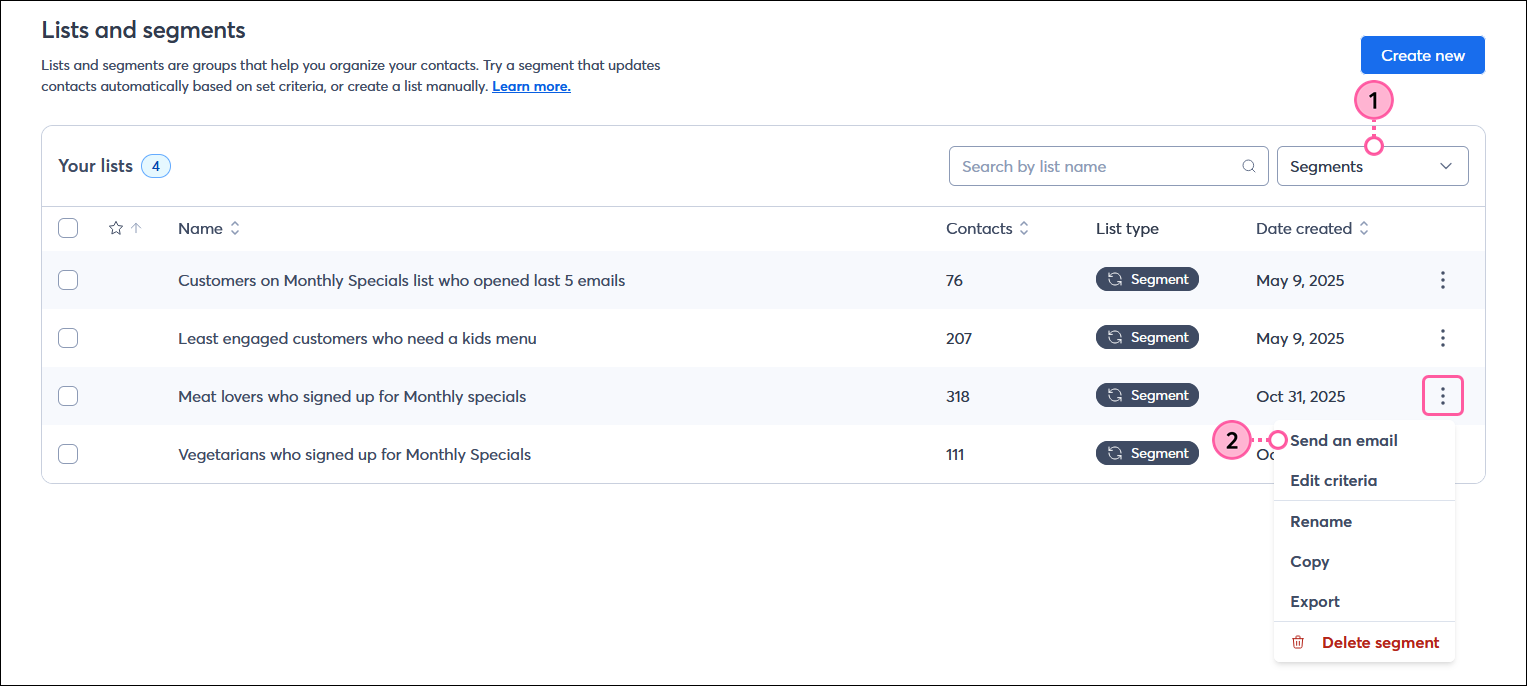Click the star column icon in the table header

tap(115, 228)
